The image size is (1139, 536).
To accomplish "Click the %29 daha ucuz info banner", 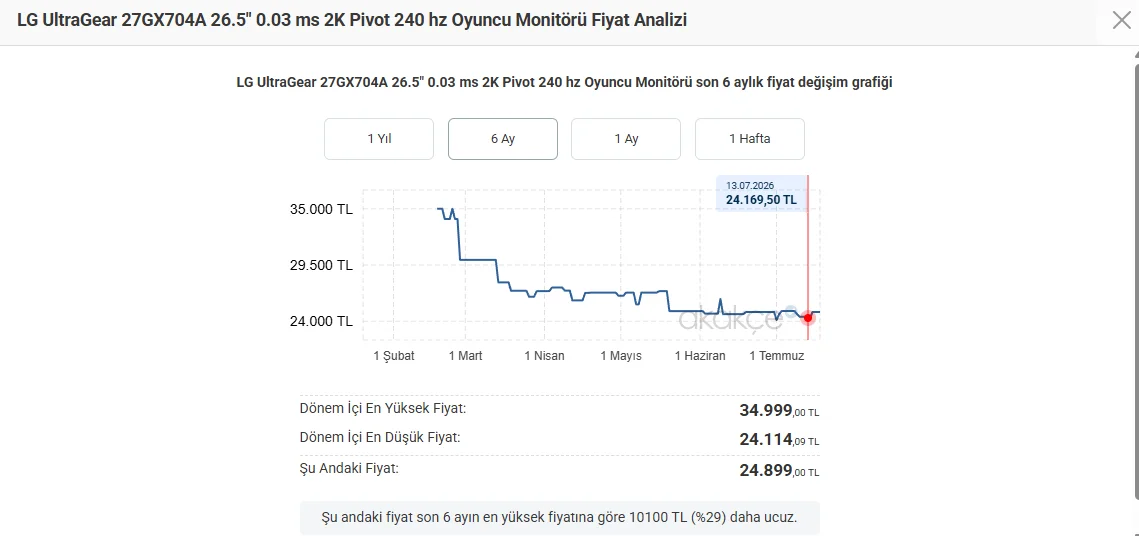I will click(559, 518).
